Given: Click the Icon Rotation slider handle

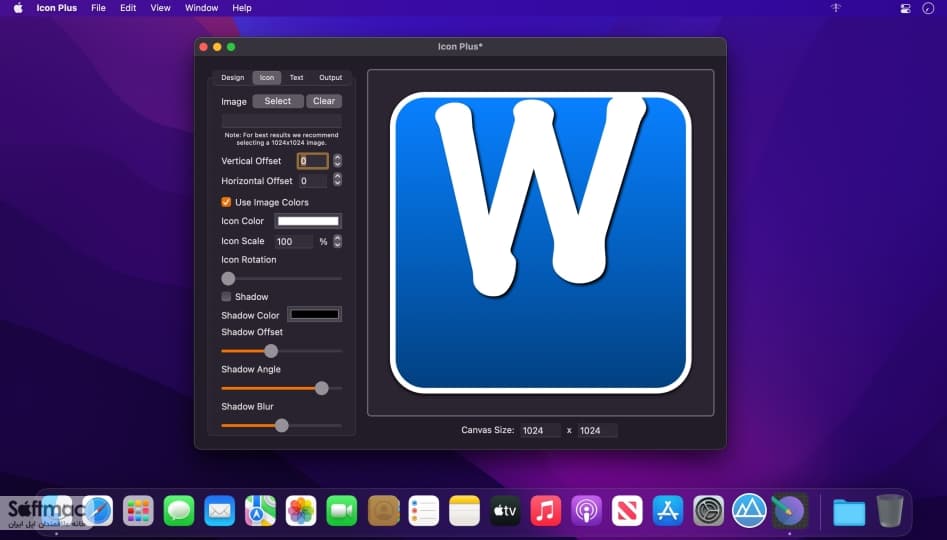Looking at the screenshot, I should (228, 278).
